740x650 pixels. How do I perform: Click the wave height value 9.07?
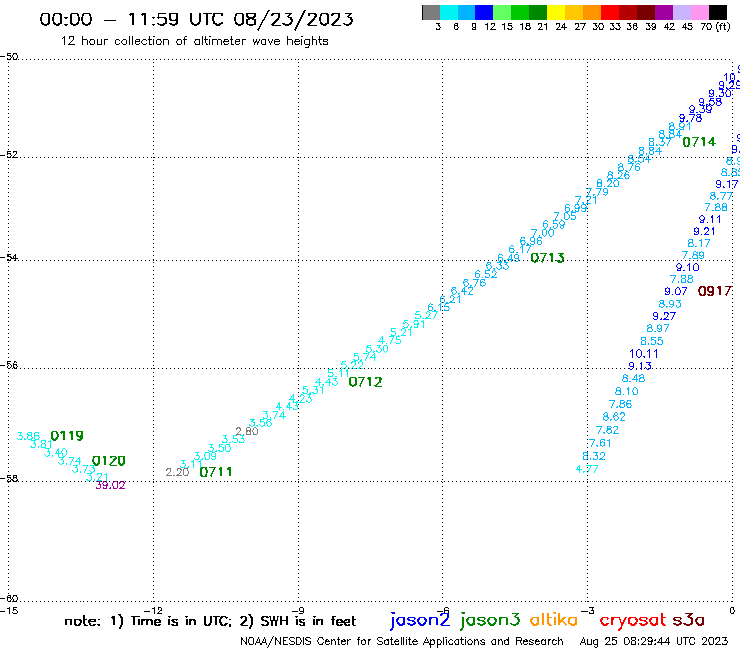pos(676,291)
